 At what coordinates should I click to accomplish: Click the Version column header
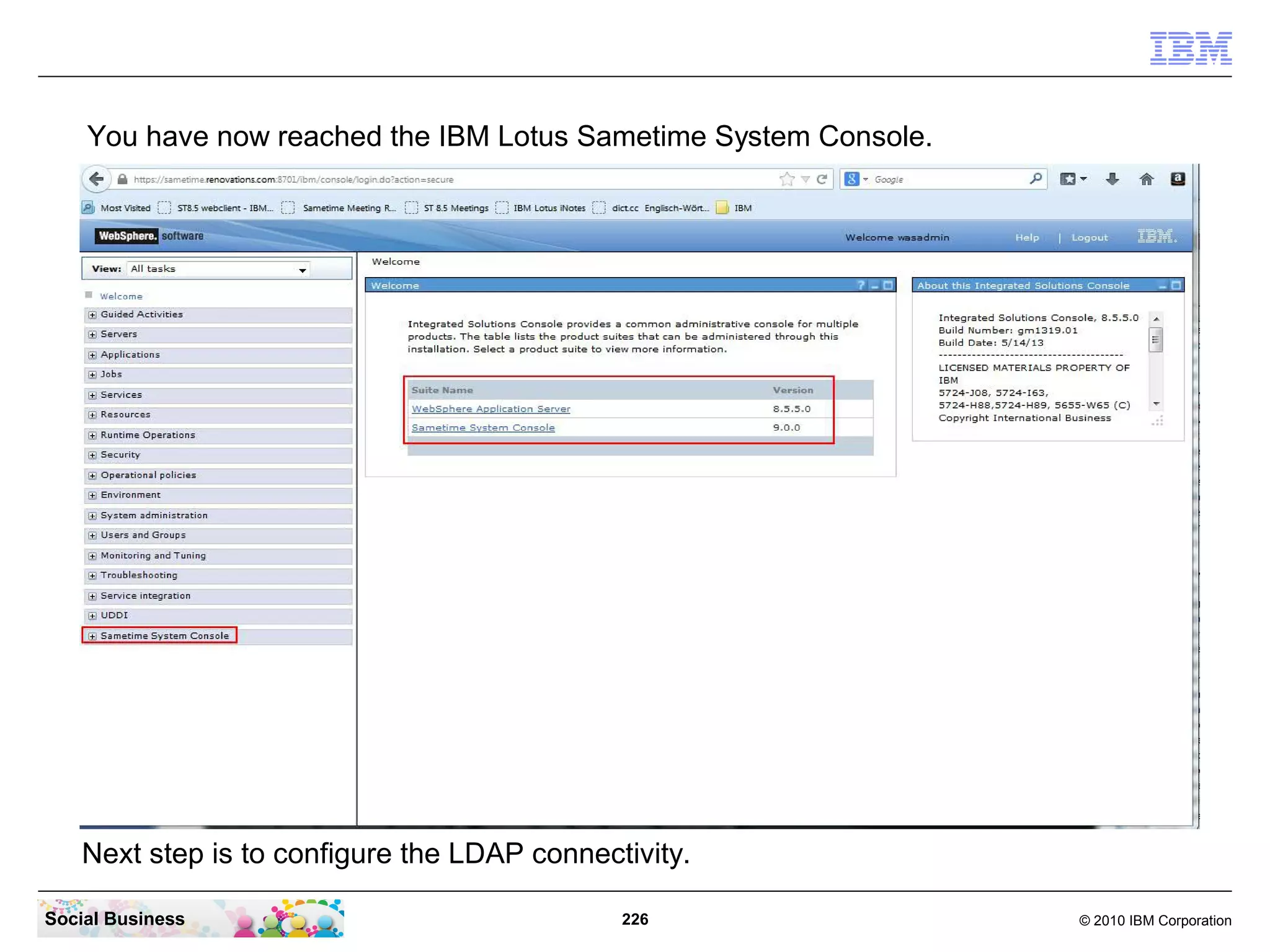[793, 390]
